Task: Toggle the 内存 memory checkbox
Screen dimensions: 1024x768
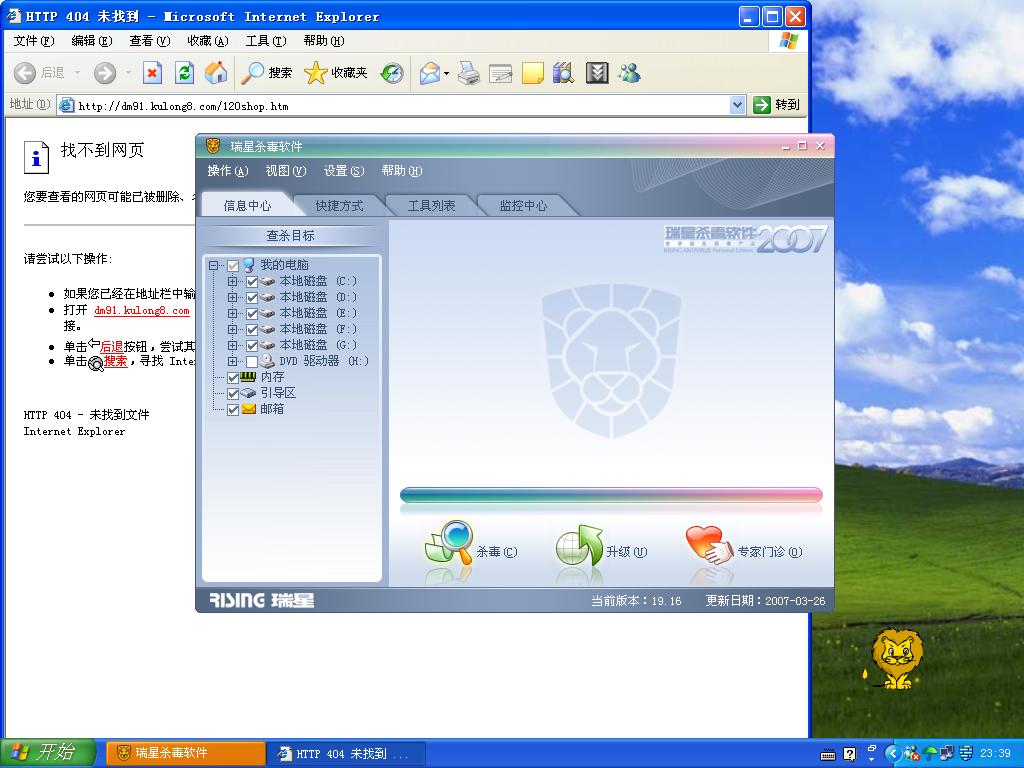Action: [233, 377]
